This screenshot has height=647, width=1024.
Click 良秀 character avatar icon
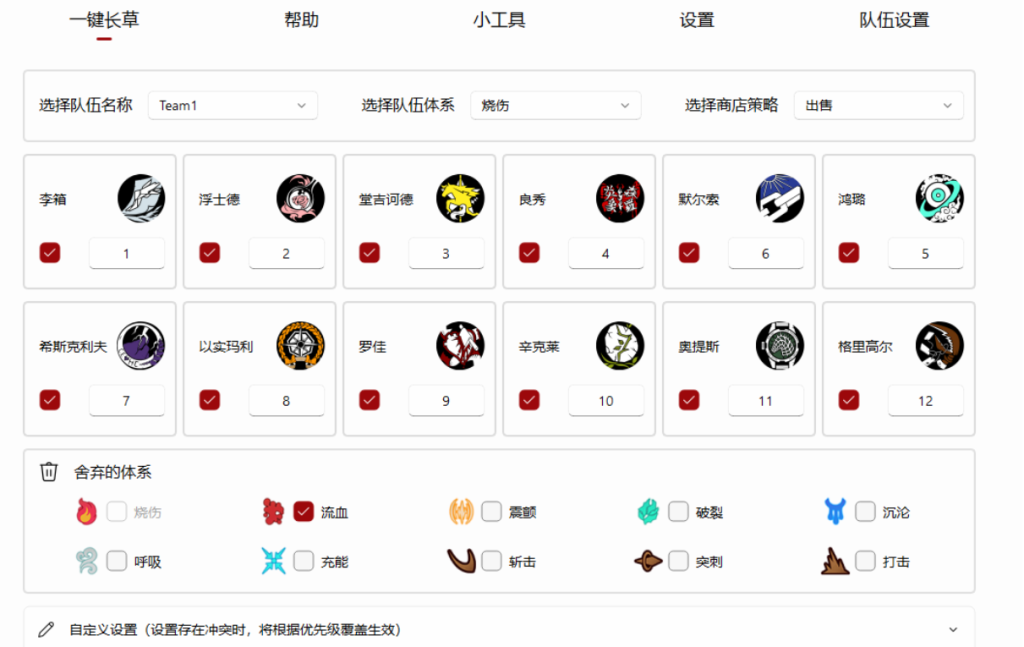tap(620, 199)
